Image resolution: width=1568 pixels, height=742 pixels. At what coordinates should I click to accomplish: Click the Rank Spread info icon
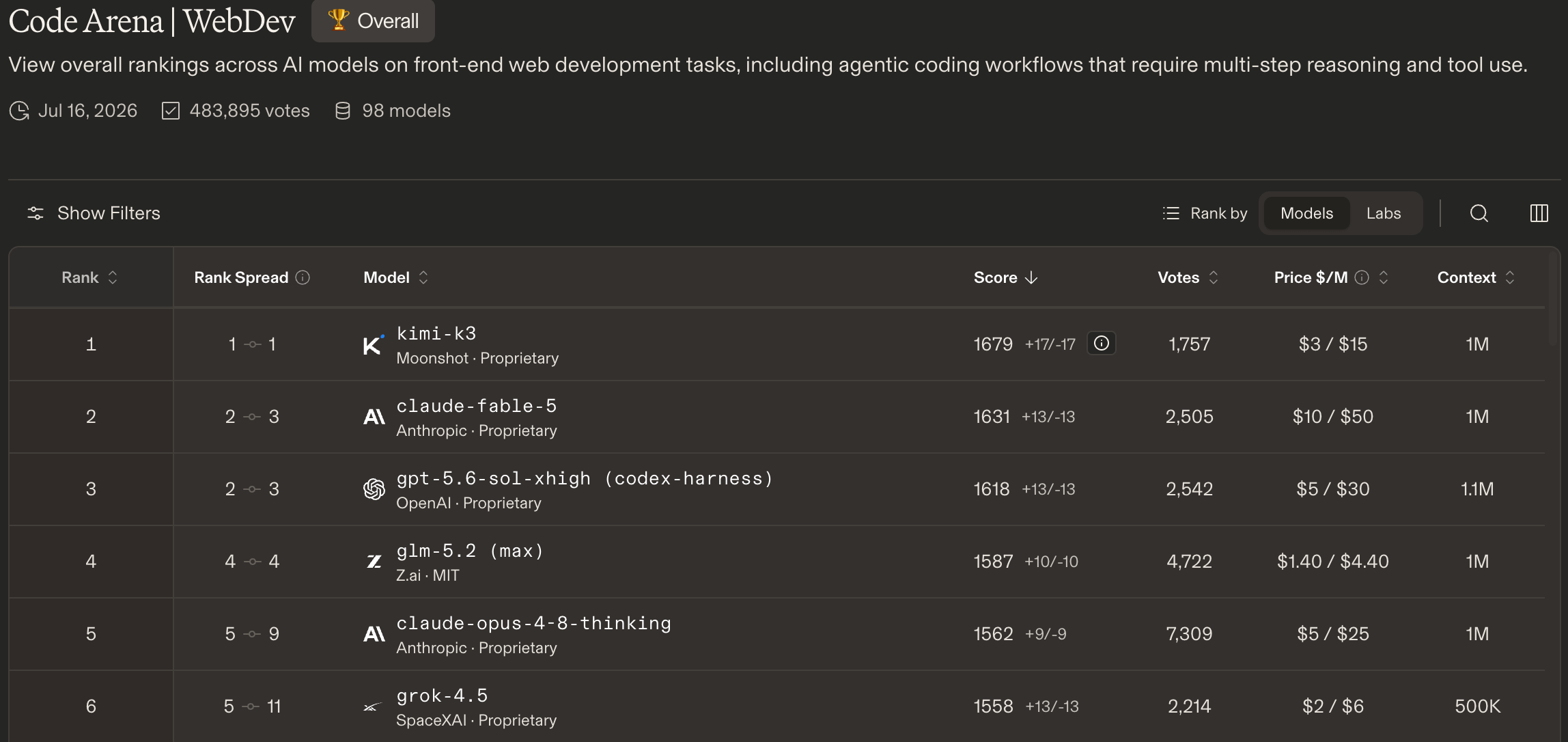click(303, 277)
